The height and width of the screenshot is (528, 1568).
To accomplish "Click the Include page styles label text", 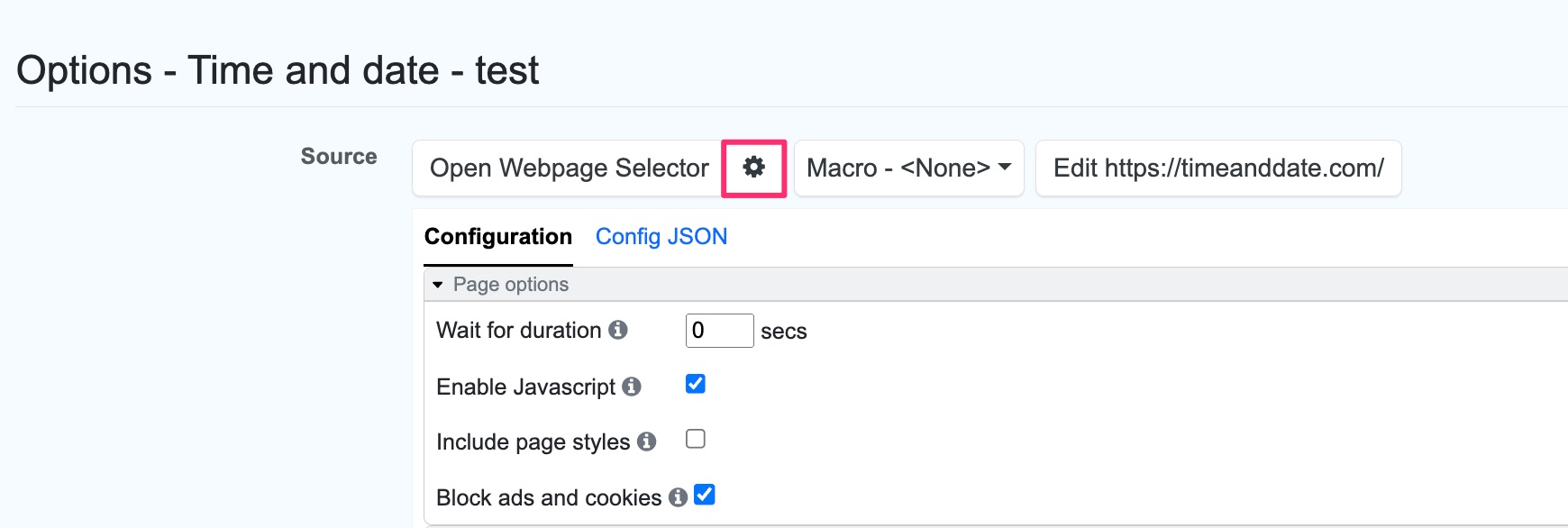I will pos(533,442).
